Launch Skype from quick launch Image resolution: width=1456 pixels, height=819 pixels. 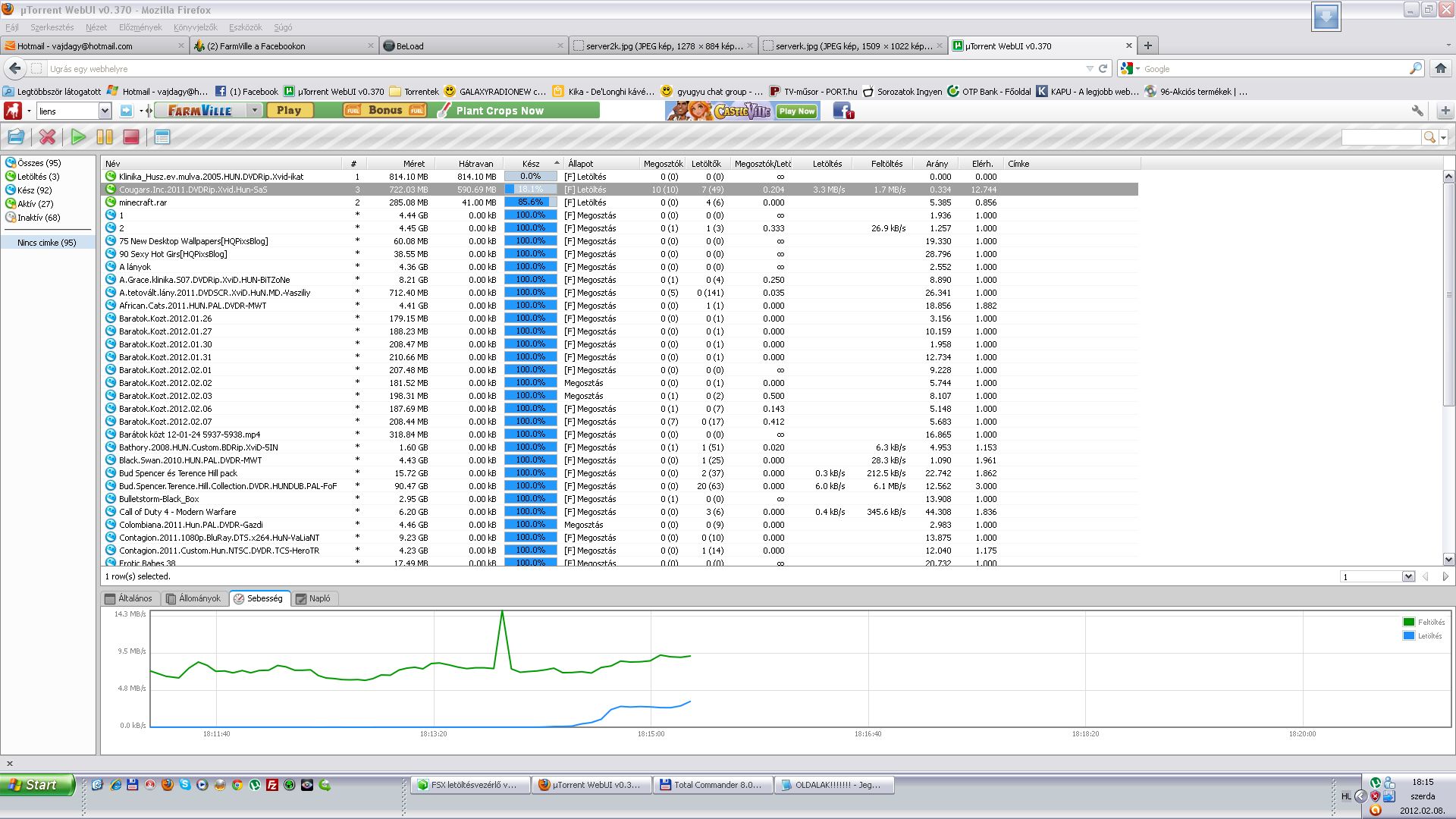click(x=185, y=785)
